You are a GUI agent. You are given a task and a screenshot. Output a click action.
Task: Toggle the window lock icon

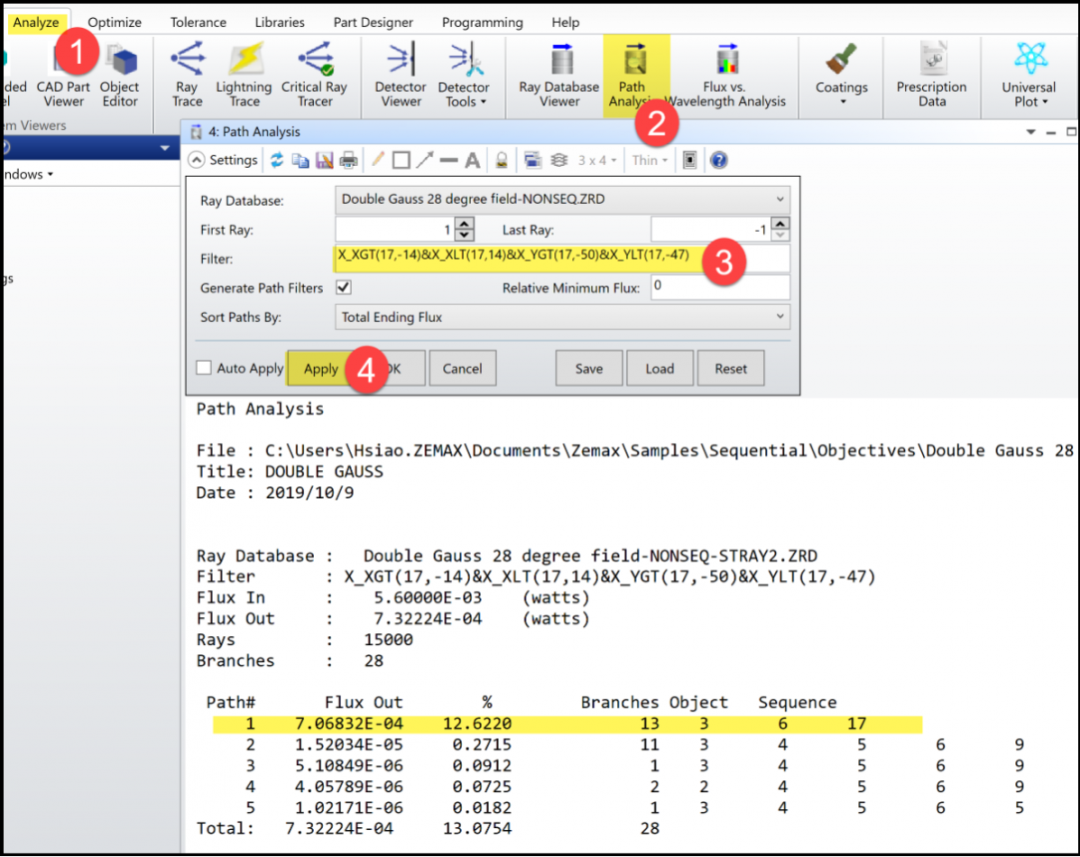pyautogui.click(x=501, y=161)
